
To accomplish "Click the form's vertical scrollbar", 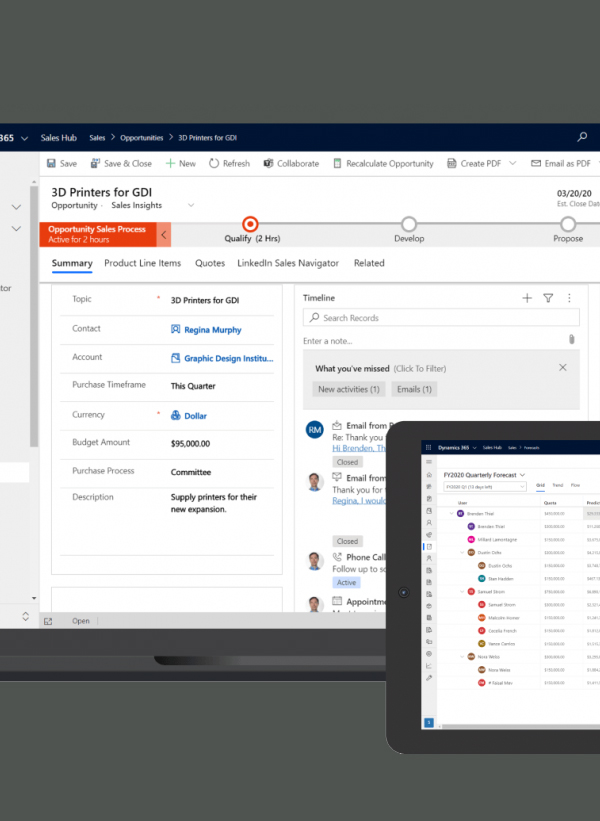I will click(34, 316).
